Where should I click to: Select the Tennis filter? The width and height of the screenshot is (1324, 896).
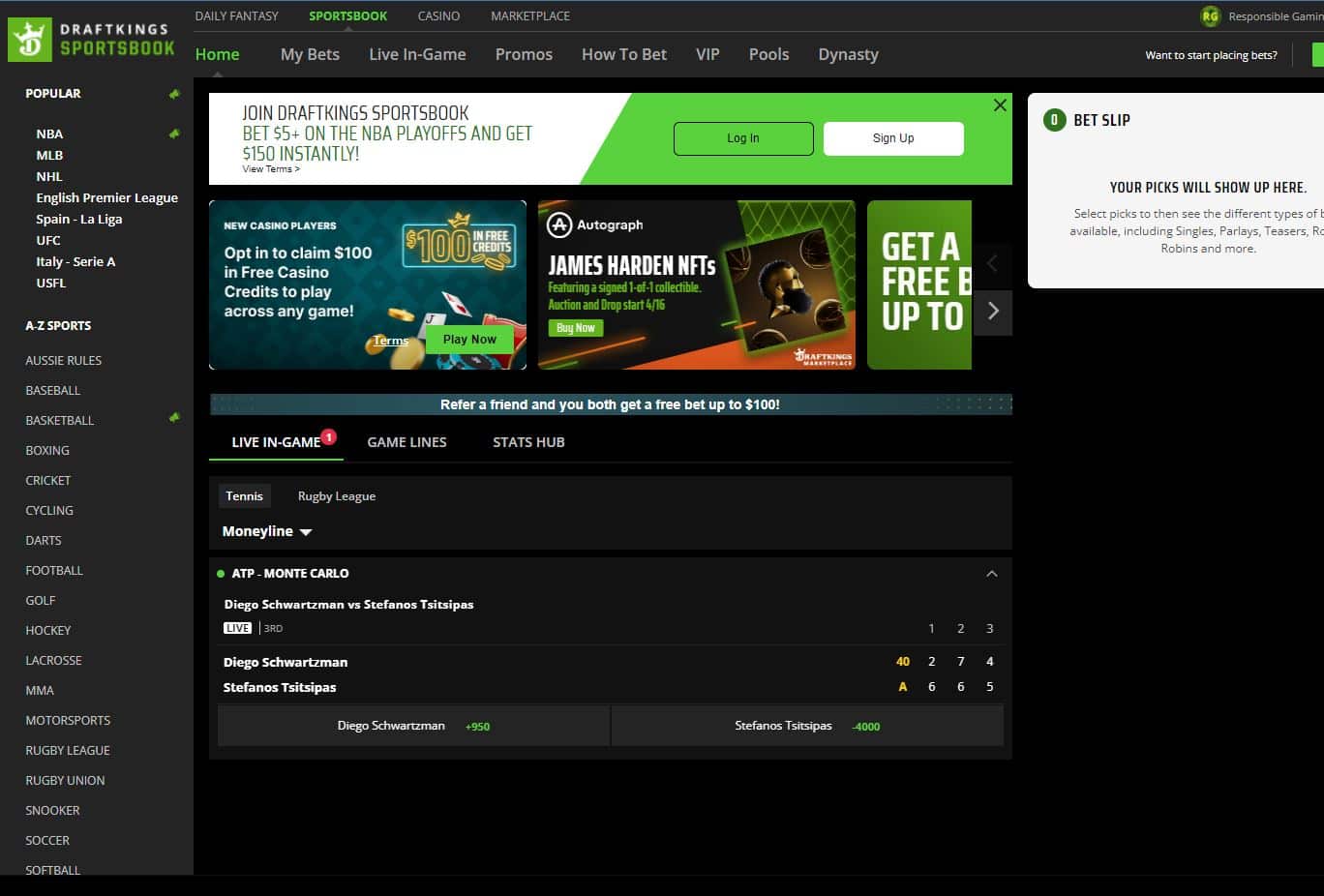point(244,496)
